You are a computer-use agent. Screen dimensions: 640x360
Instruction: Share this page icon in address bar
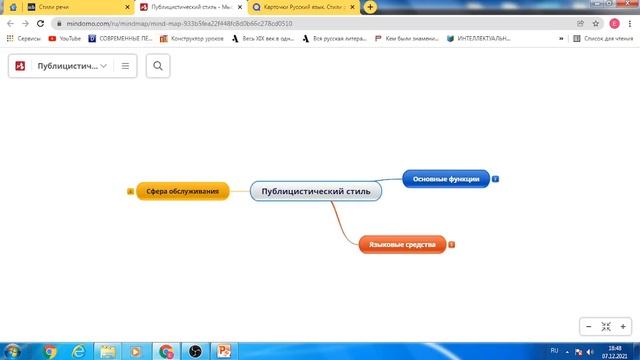(580, 23)
